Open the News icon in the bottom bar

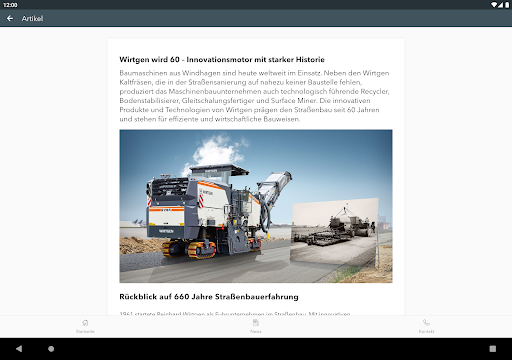coord(256,322)
